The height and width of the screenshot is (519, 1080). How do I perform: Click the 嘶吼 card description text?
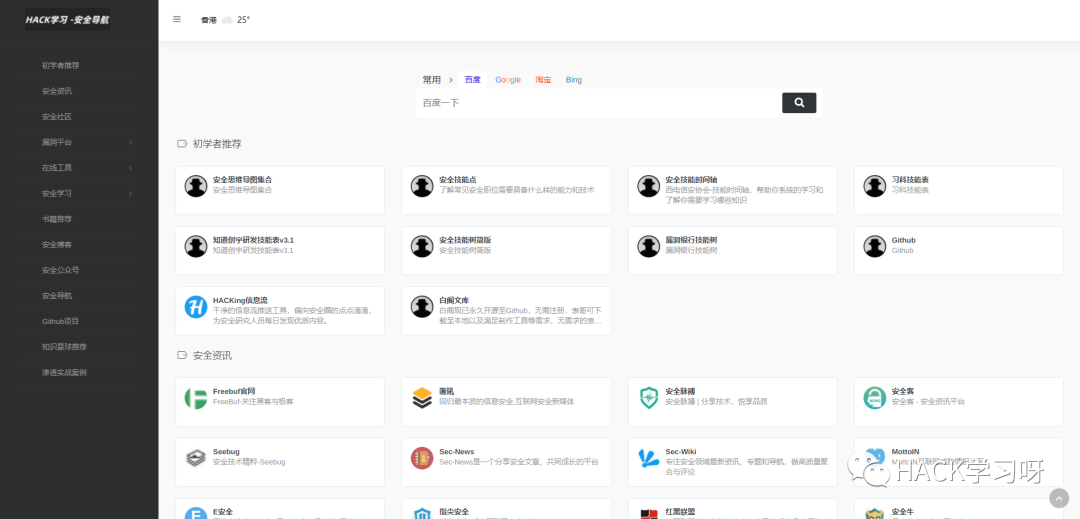coord(507,401)
